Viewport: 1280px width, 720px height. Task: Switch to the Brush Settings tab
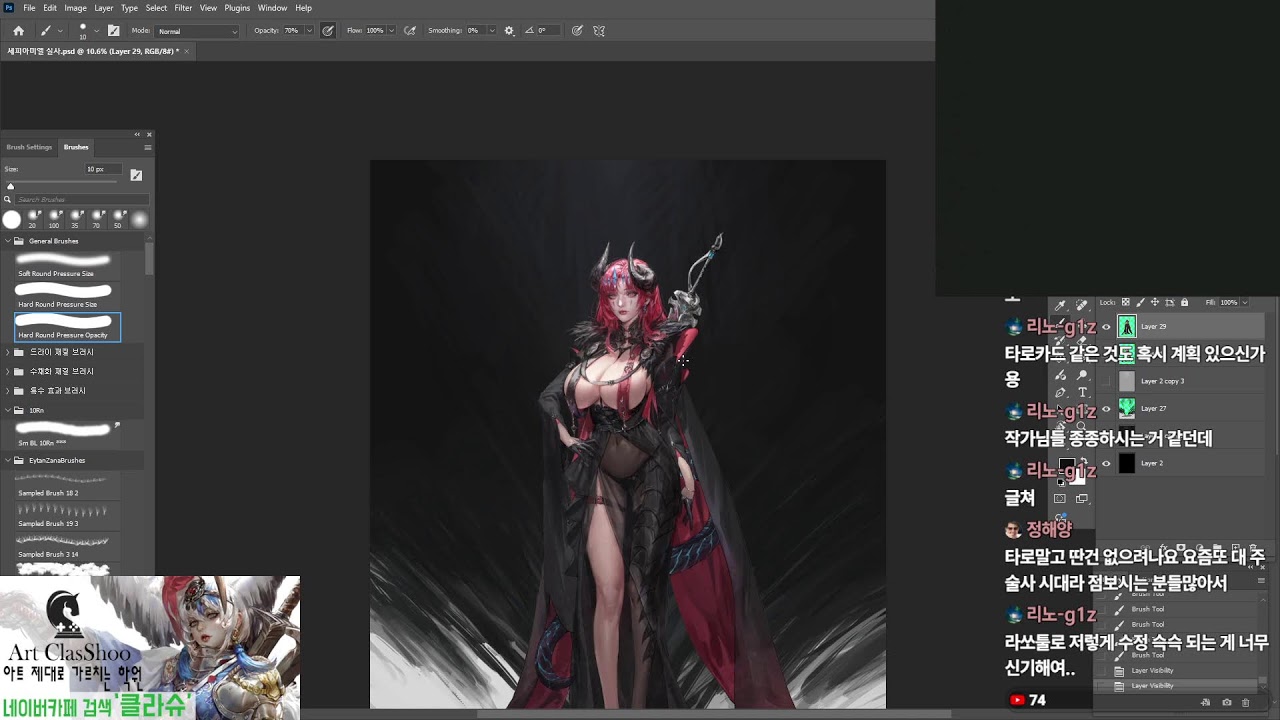pos(29,147)
